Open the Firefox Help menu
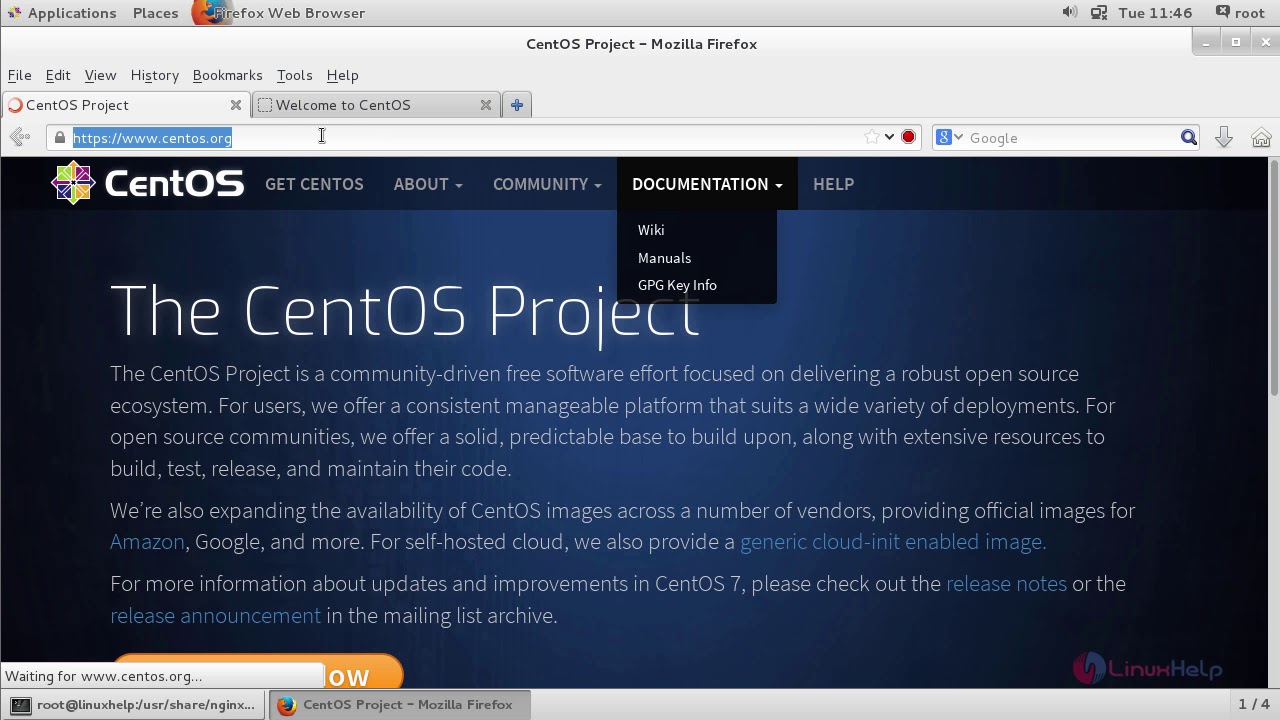Image resolution: width=1280 pixels, height=720 pixels. [x=342, y=75]
